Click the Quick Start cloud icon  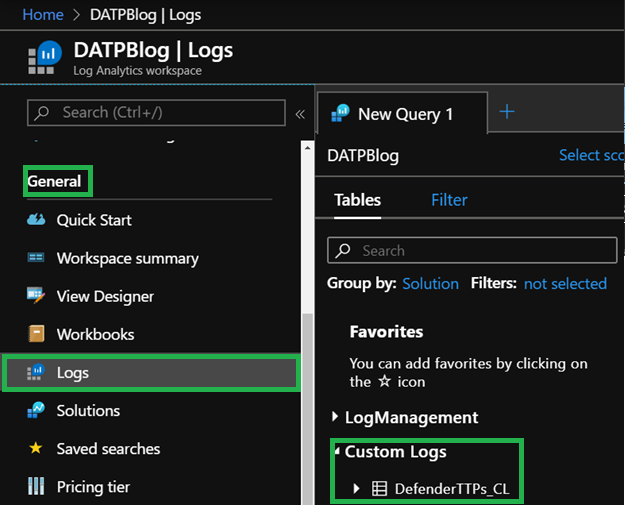[x=37, y=220]
